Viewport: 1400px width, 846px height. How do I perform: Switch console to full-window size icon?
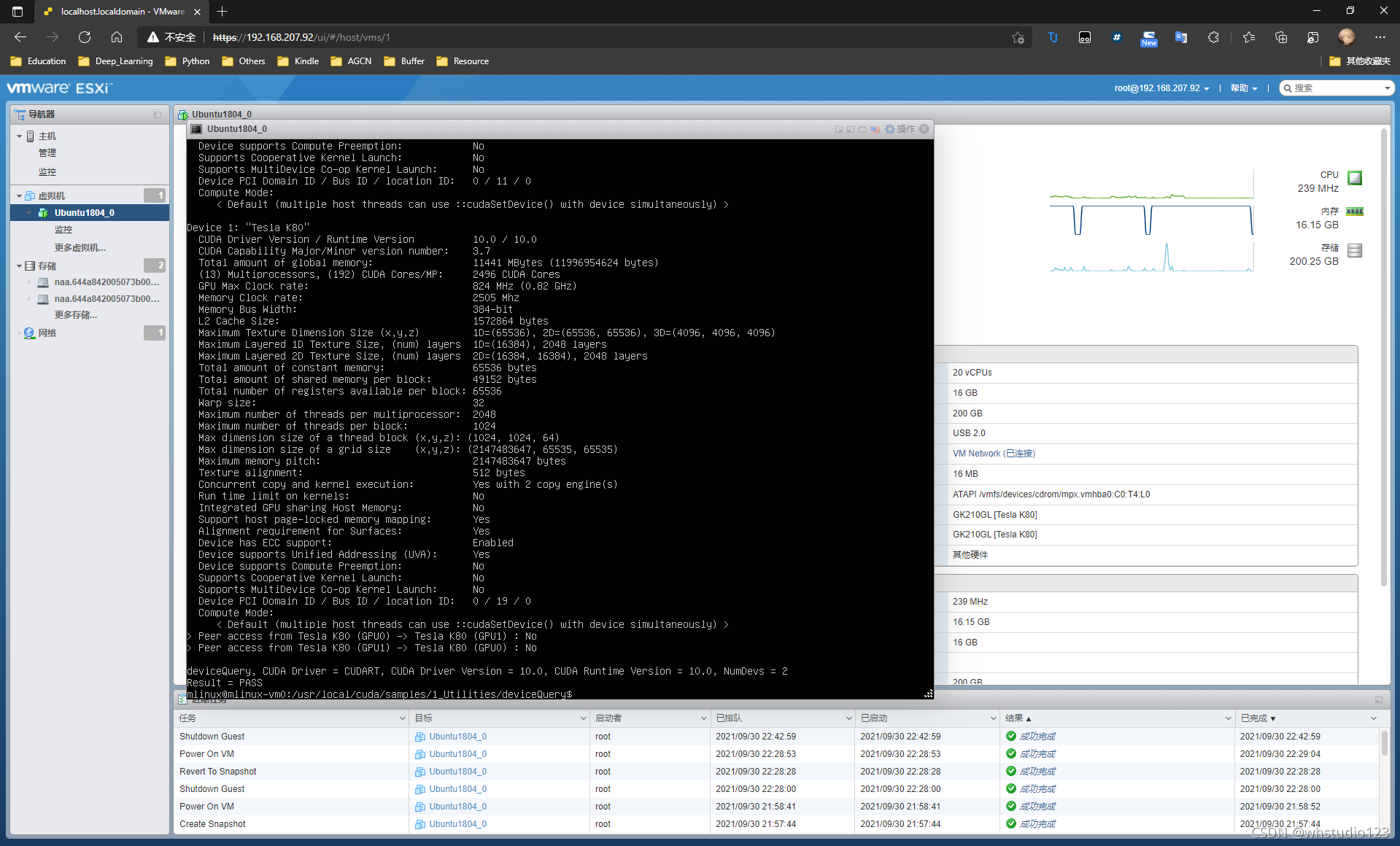862,129
